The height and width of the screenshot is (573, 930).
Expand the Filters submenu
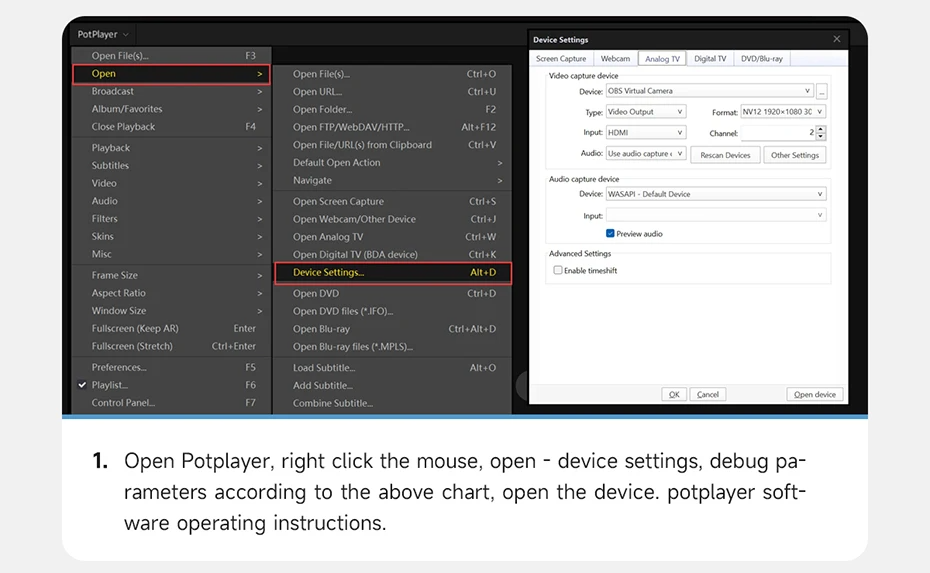point(172,219)
